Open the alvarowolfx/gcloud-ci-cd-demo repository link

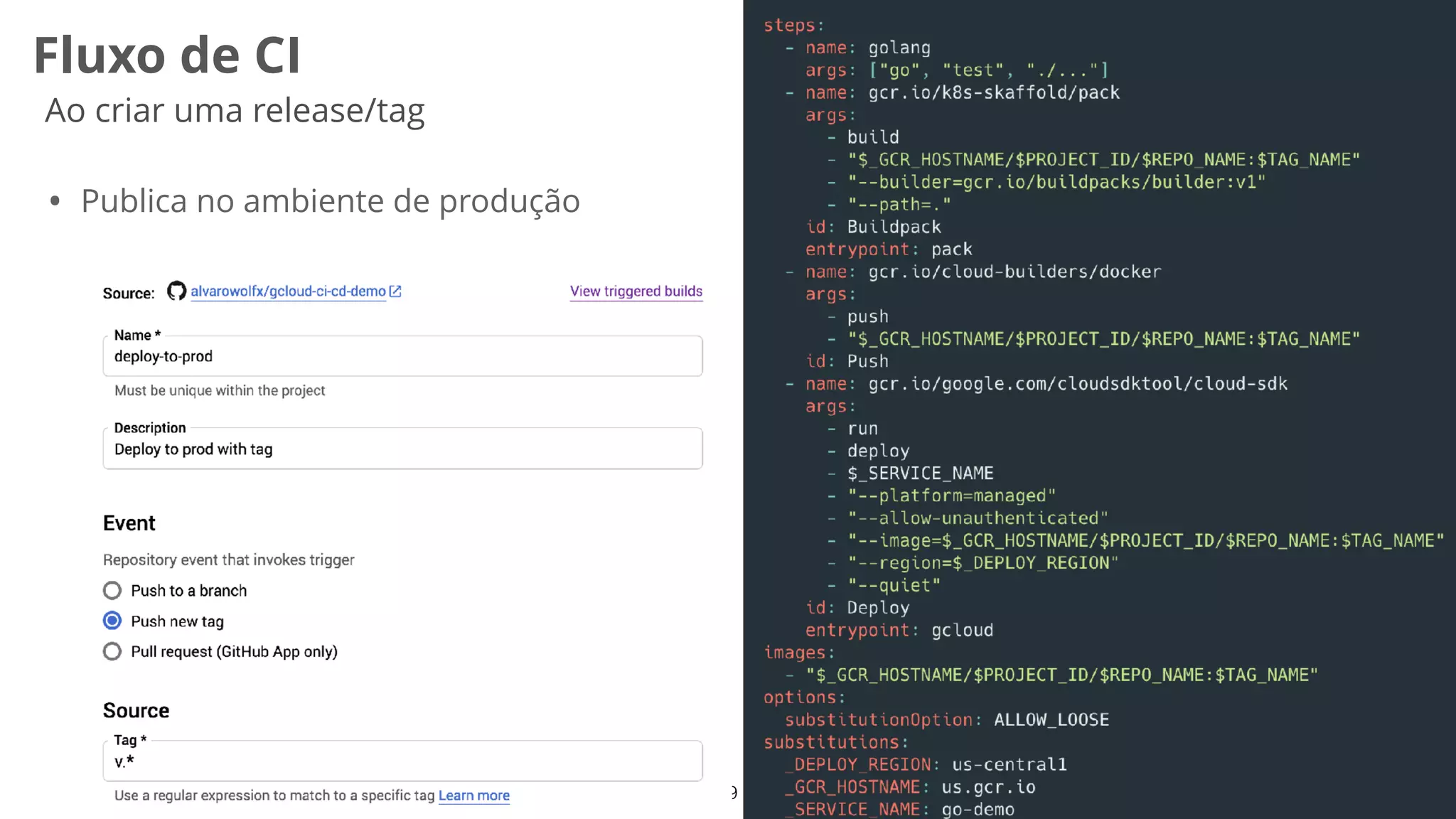tap(288, 291)
